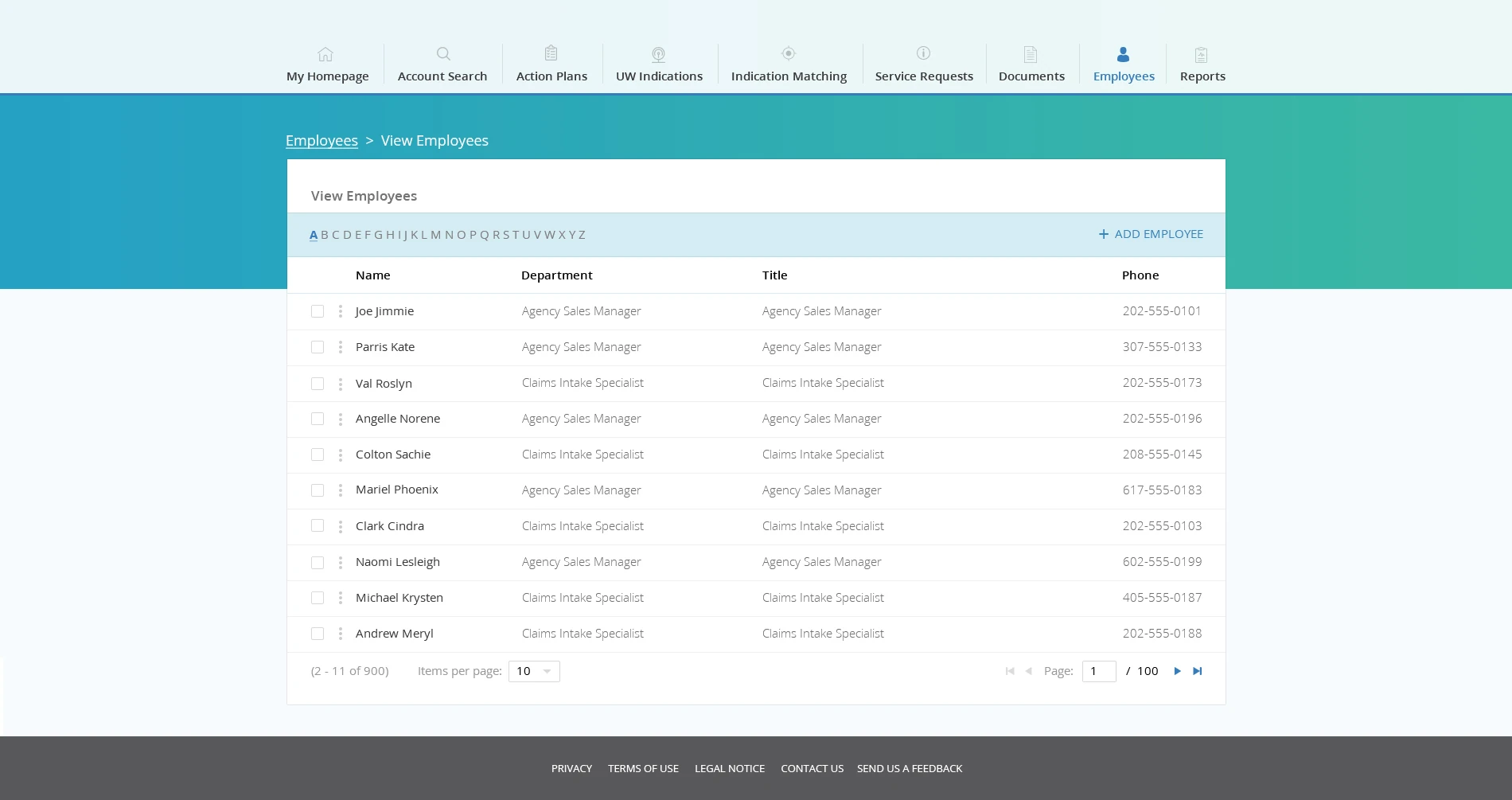The width and height of the screenshot is (1512, 800).
Task: Open row menu for Val Roslyn
Action: 341,384
